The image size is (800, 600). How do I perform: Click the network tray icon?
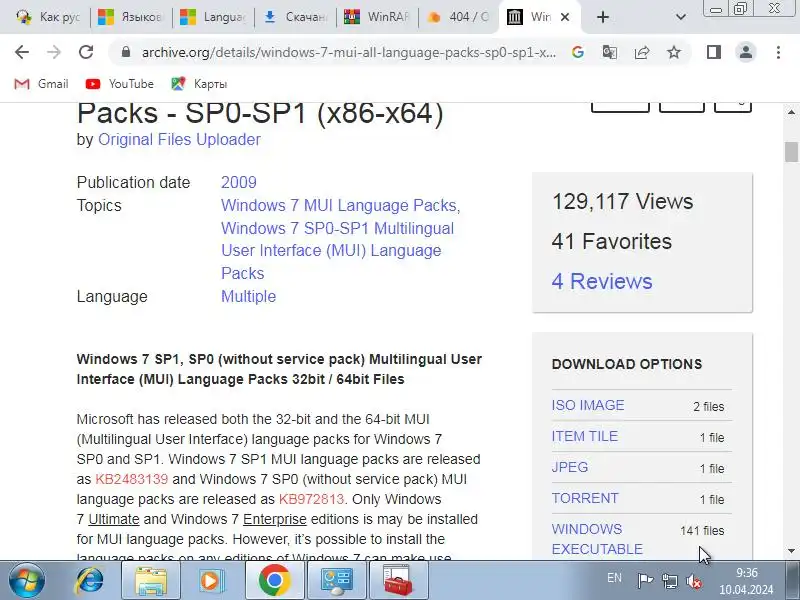670,581
